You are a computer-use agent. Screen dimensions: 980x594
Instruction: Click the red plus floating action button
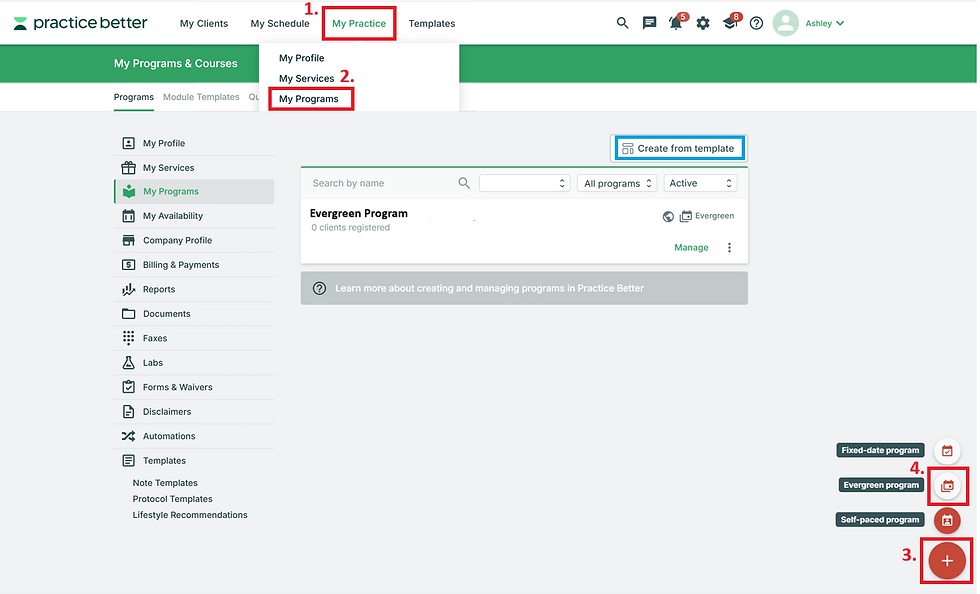point(946,561)
